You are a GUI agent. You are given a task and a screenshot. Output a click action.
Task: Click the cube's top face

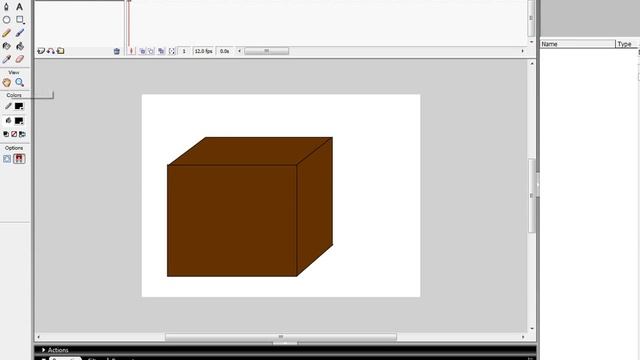click(x=250, y=151)
